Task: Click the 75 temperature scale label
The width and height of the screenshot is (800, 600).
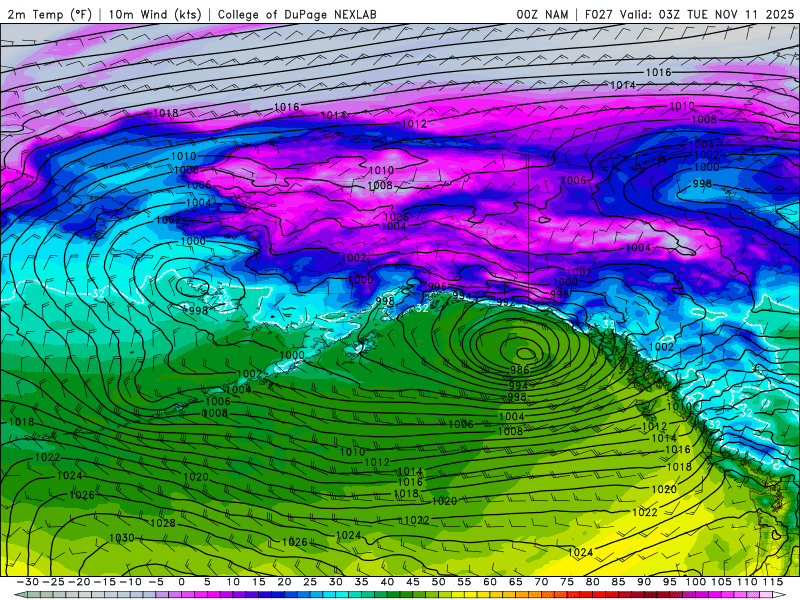Action: [567, 582]
